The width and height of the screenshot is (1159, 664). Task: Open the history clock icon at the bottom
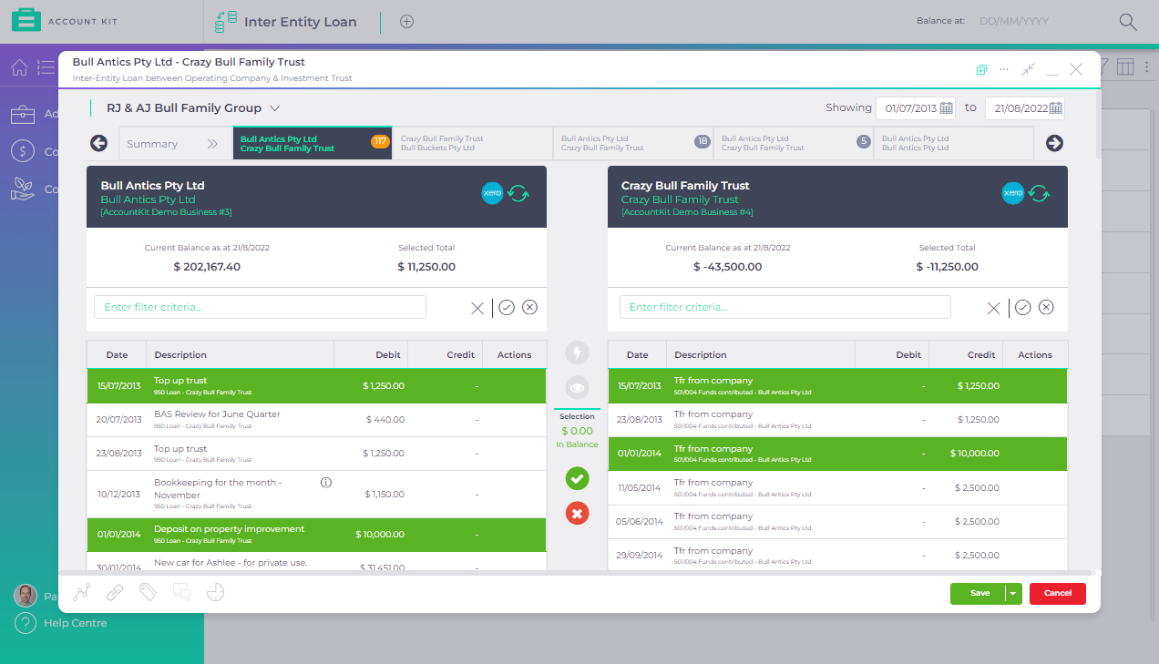click(216, 592)
